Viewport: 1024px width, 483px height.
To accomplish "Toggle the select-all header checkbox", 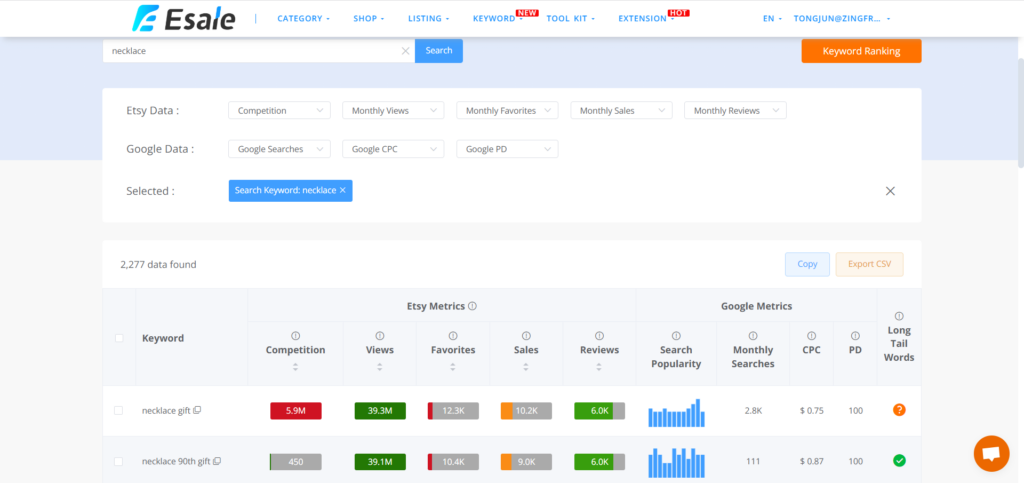I will tap(119, 338).
